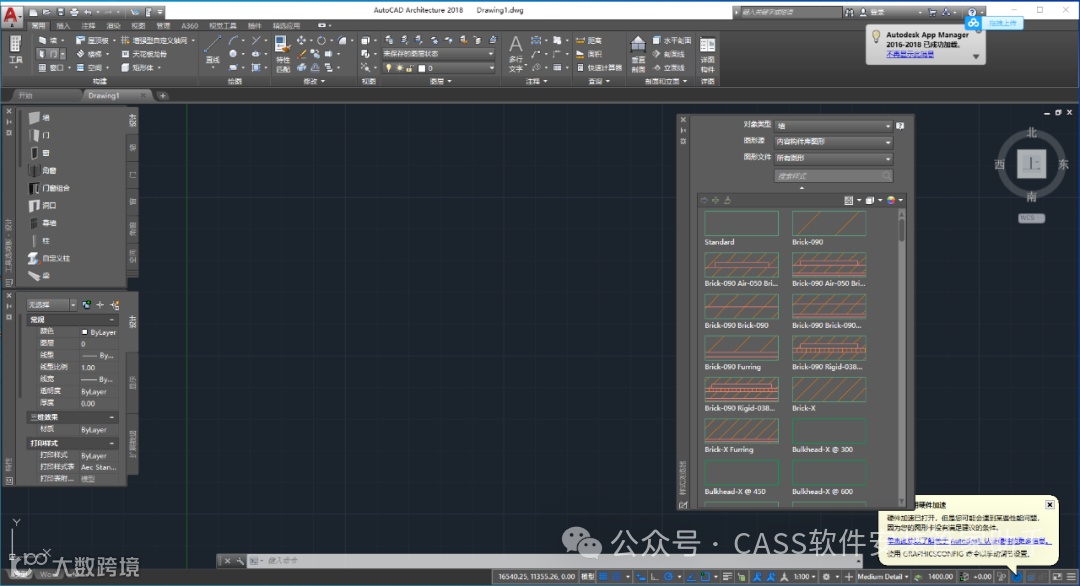
Task: Open the 管理 ribbon tab
Action: pyautogui.click(x=163, y=26)
